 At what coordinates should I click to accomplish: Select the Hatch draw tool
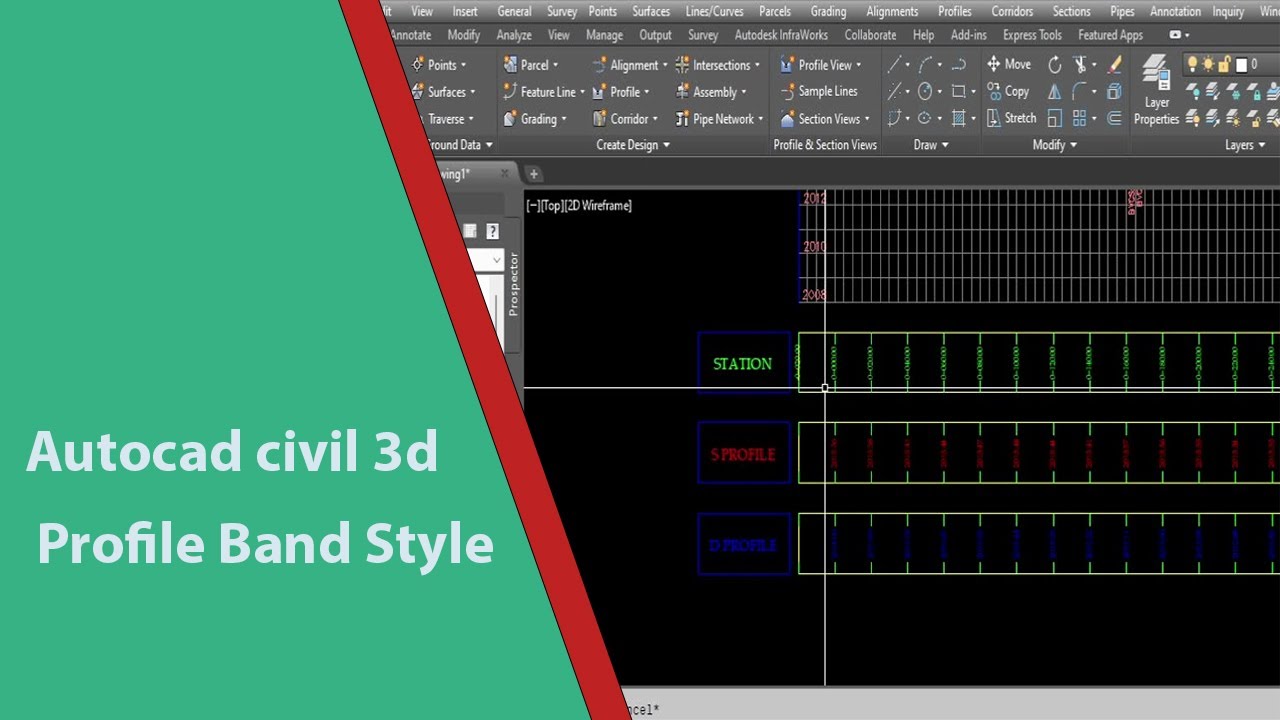pyautogui.click(x=958, y=119)
